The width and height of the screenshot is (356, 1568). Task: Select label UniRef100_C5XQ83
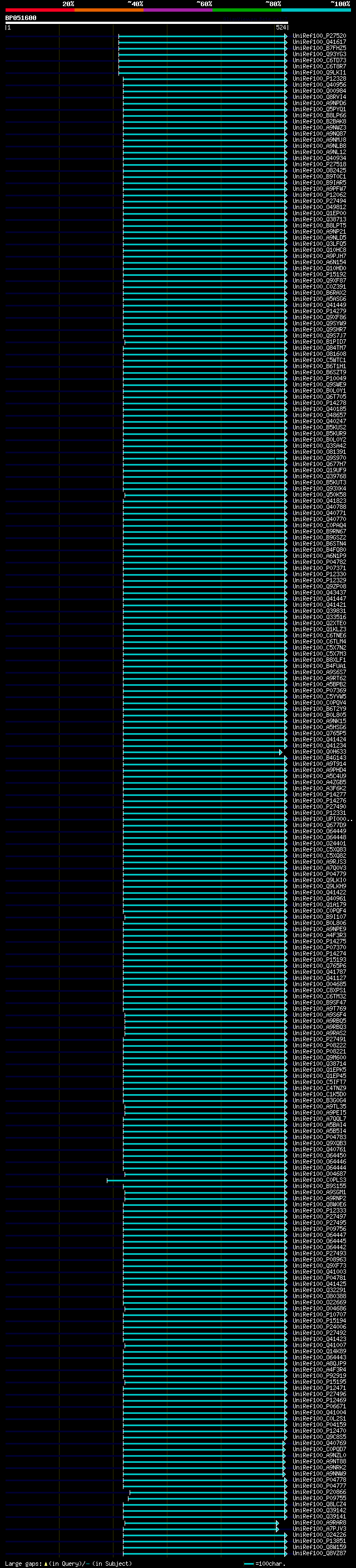[319, 850]
